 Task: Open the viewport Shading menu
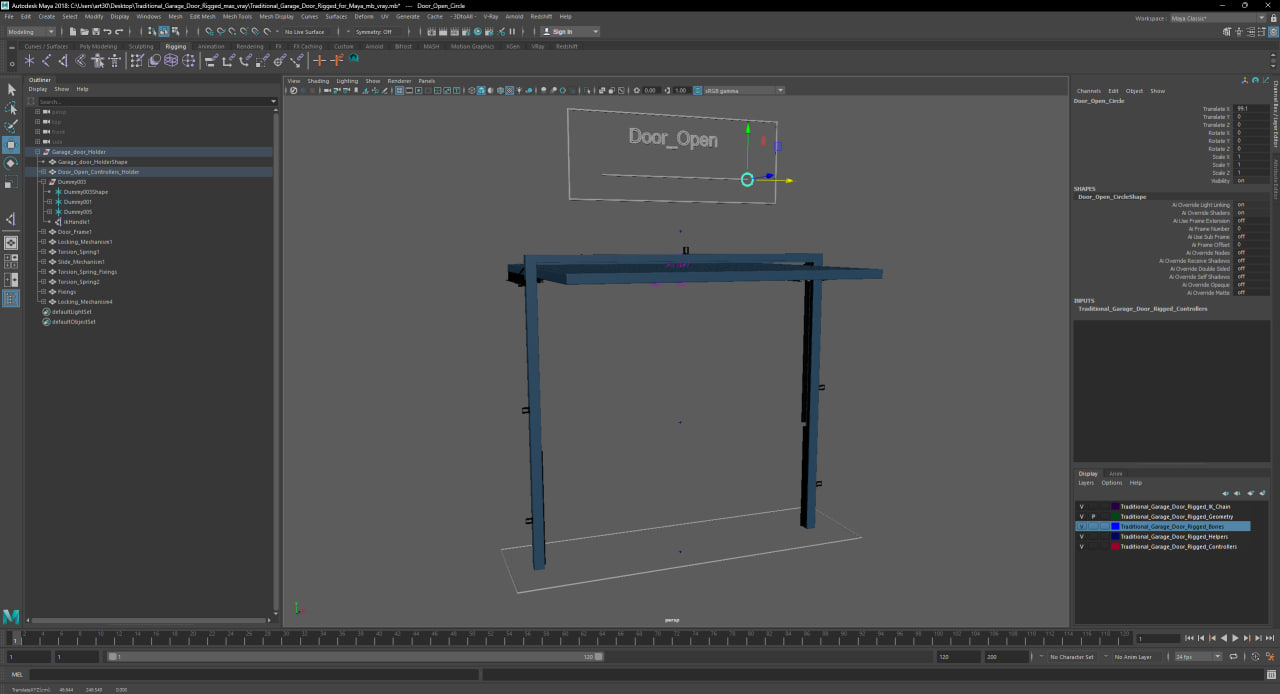(318, 81)
